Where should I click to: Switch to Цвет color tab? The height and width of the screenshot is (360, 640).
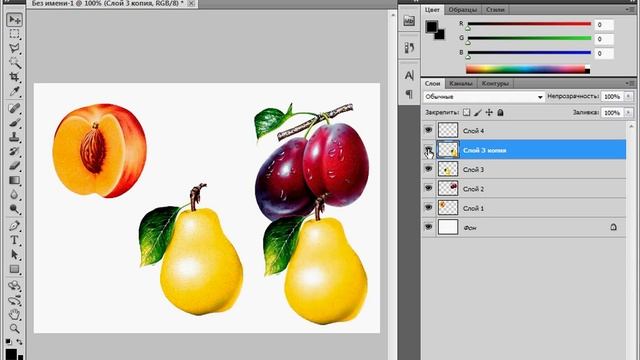click(432, 9)
